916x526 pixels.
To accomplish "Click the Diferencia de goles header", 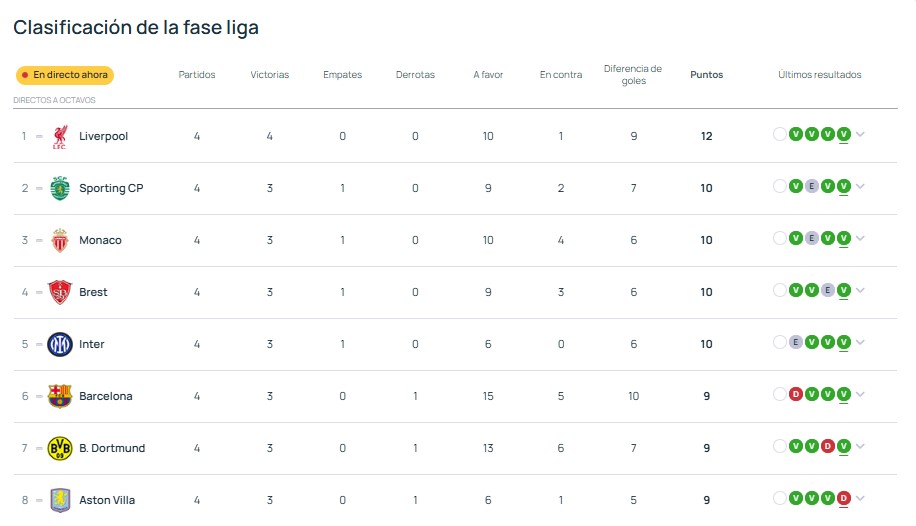I will pos(633,75).
